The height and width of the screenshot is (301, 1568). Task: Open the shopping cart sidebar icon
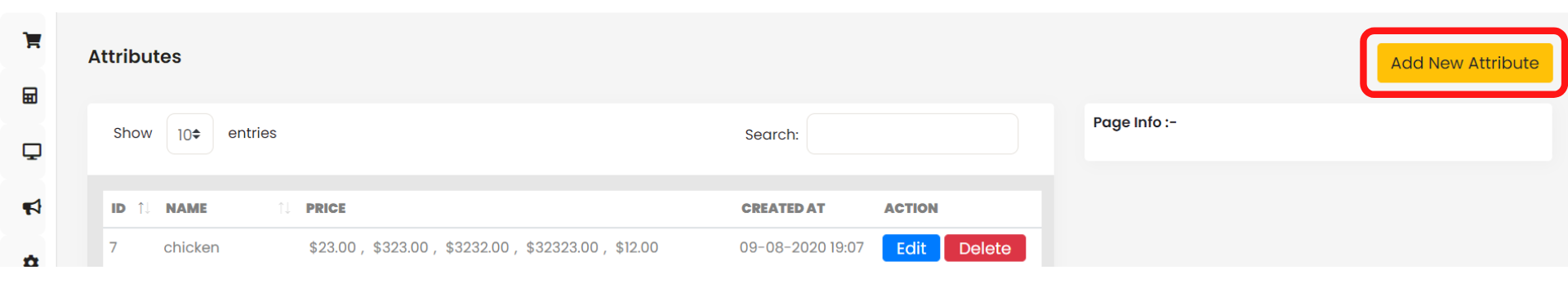point(32,40)
